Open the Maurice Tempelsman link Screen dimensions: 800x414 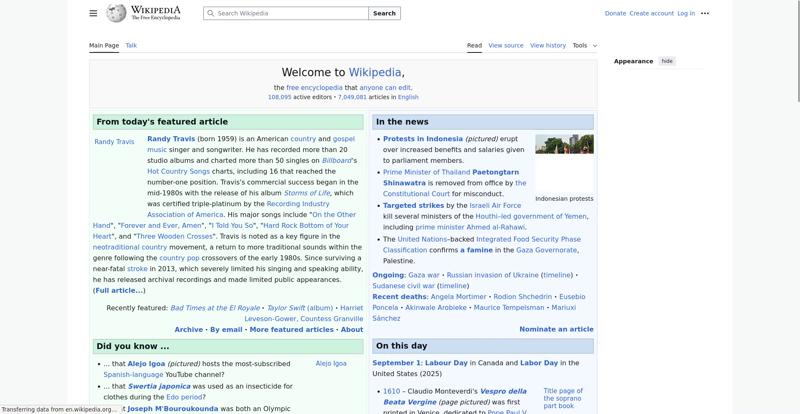(509, 308)
